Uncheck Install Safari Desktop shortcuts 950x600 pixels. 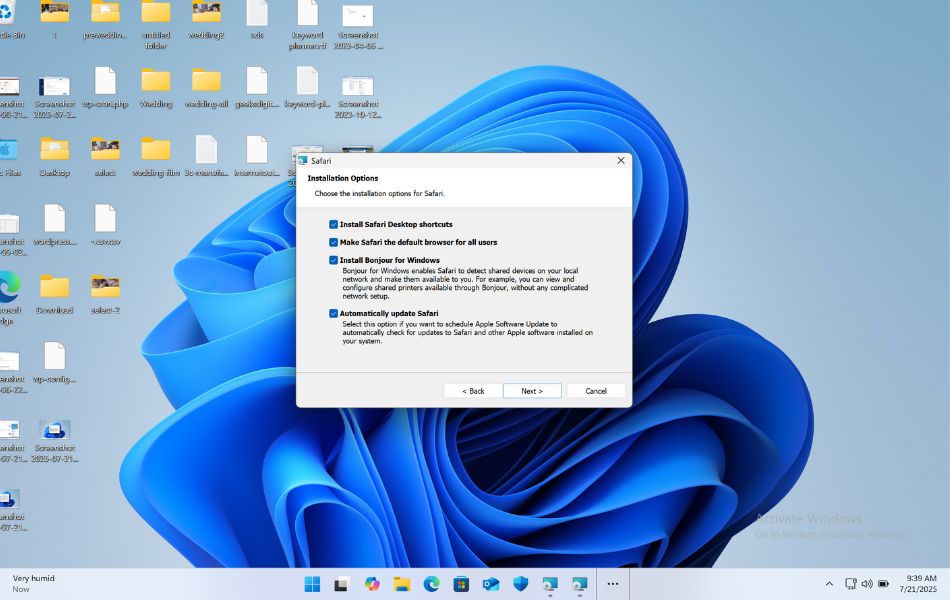click(334, 224)
